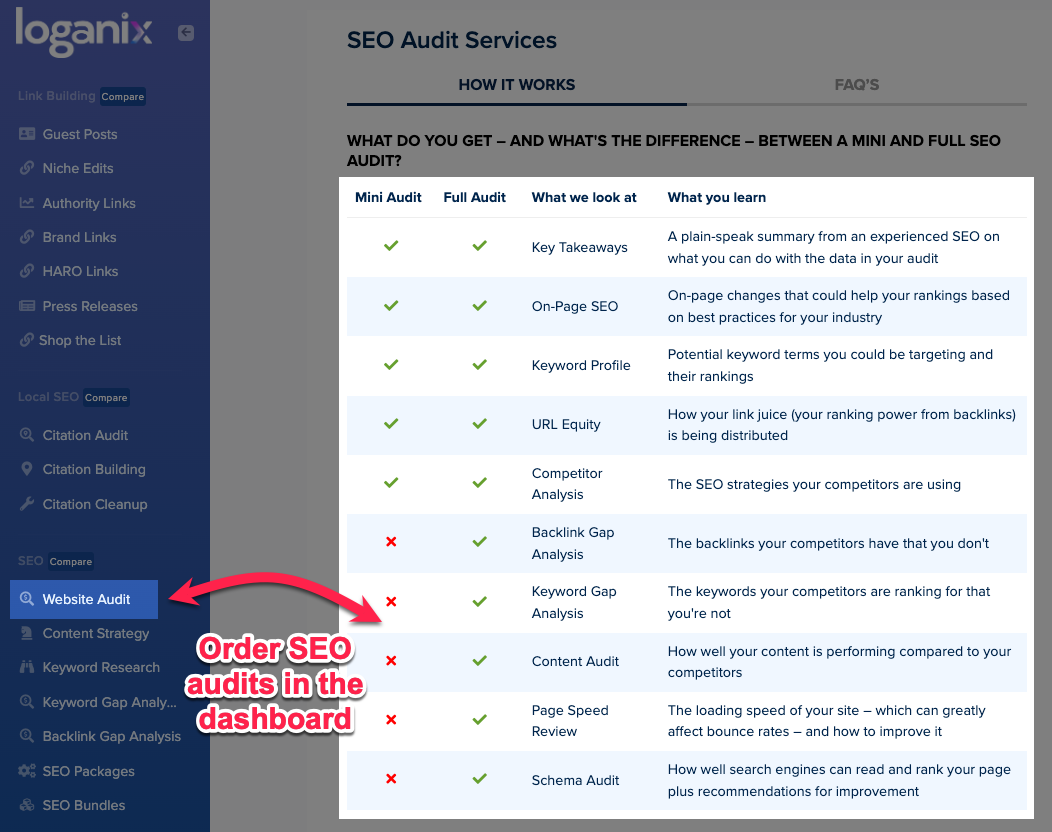Click Mini Audit checkmark for Key Takeaways

tap(391, 246)
